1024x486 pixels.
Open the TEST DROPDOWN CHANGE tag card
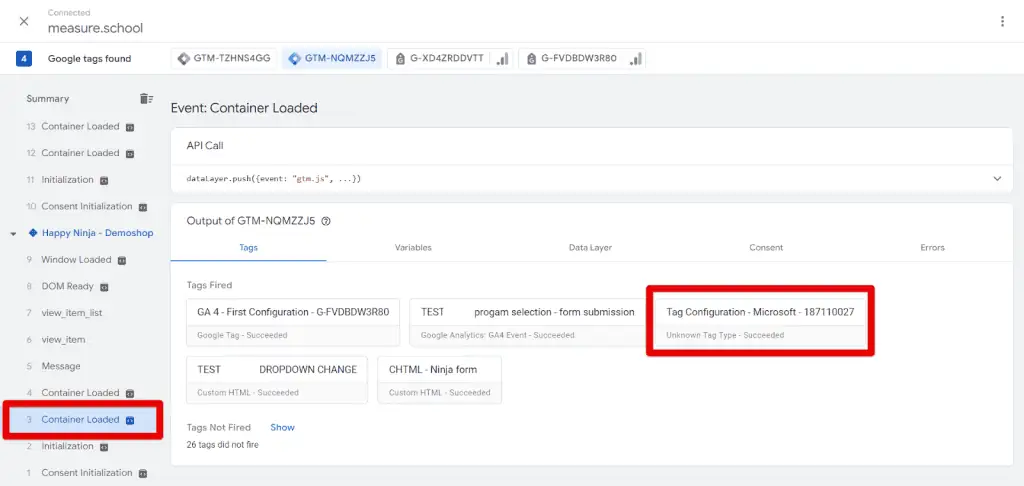click(x=277, y=380)
